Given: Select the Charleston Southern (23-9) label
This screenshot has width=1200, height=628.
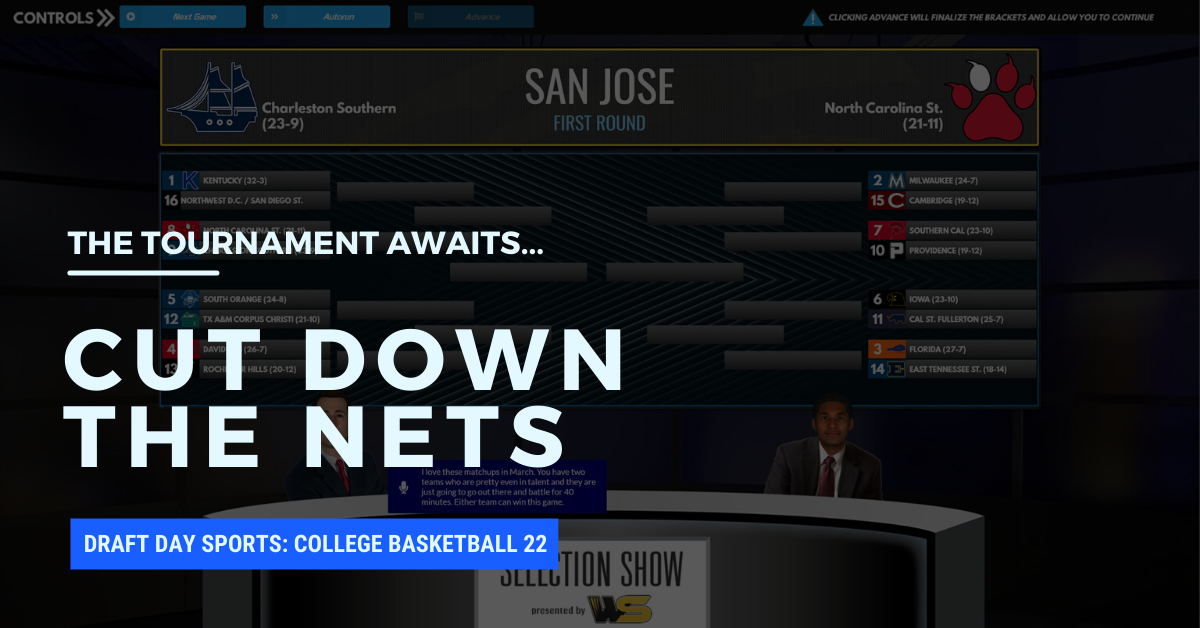Looking at the screenshot, I should pyautogui.click(x=329, y=116).
